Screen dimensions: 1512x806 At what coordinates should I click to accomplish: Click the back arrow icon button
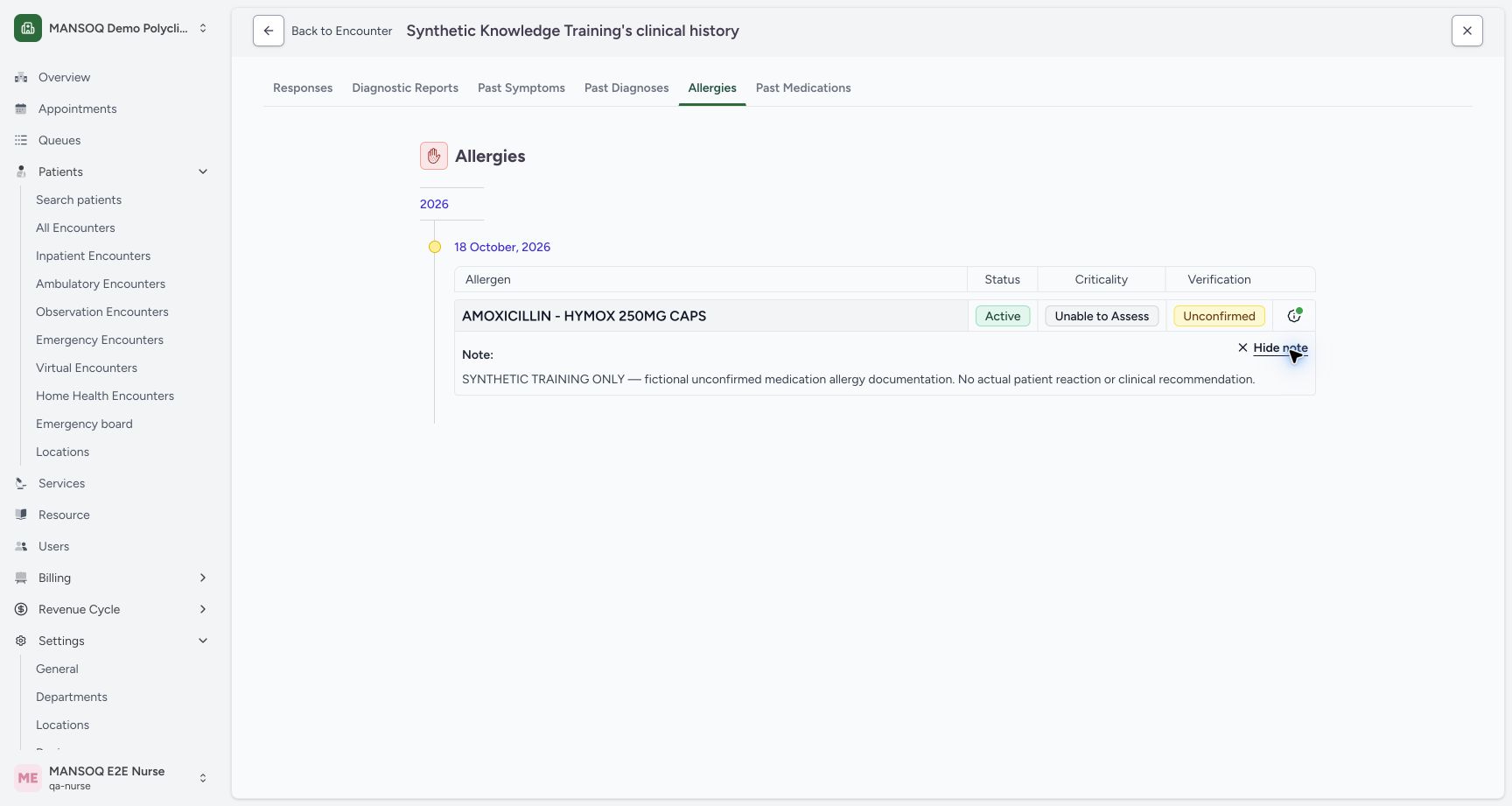tap(269, 31)
